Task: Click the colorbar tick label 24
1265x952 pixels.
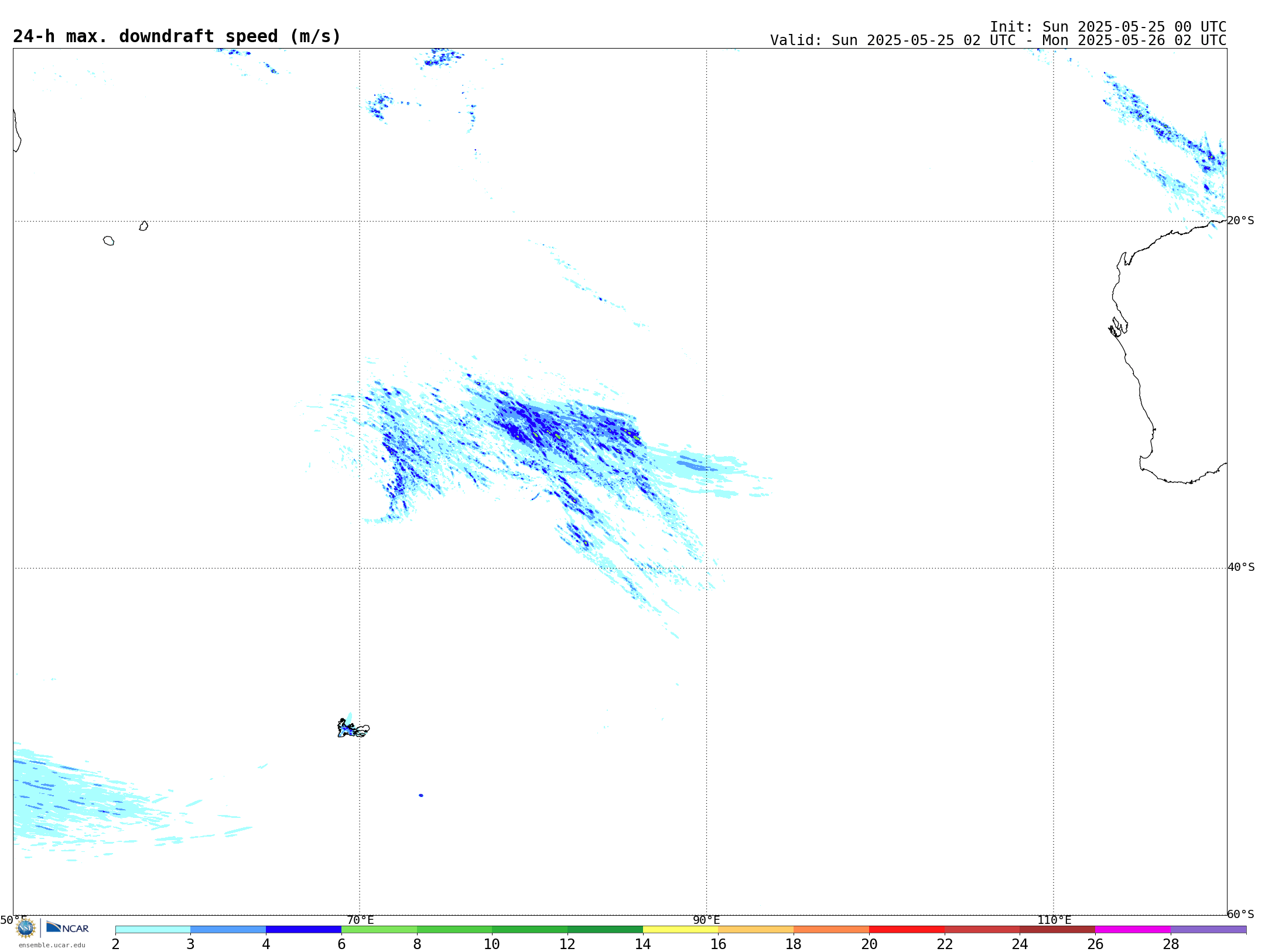Action: pyautogui.click(x=1020, y=944)
